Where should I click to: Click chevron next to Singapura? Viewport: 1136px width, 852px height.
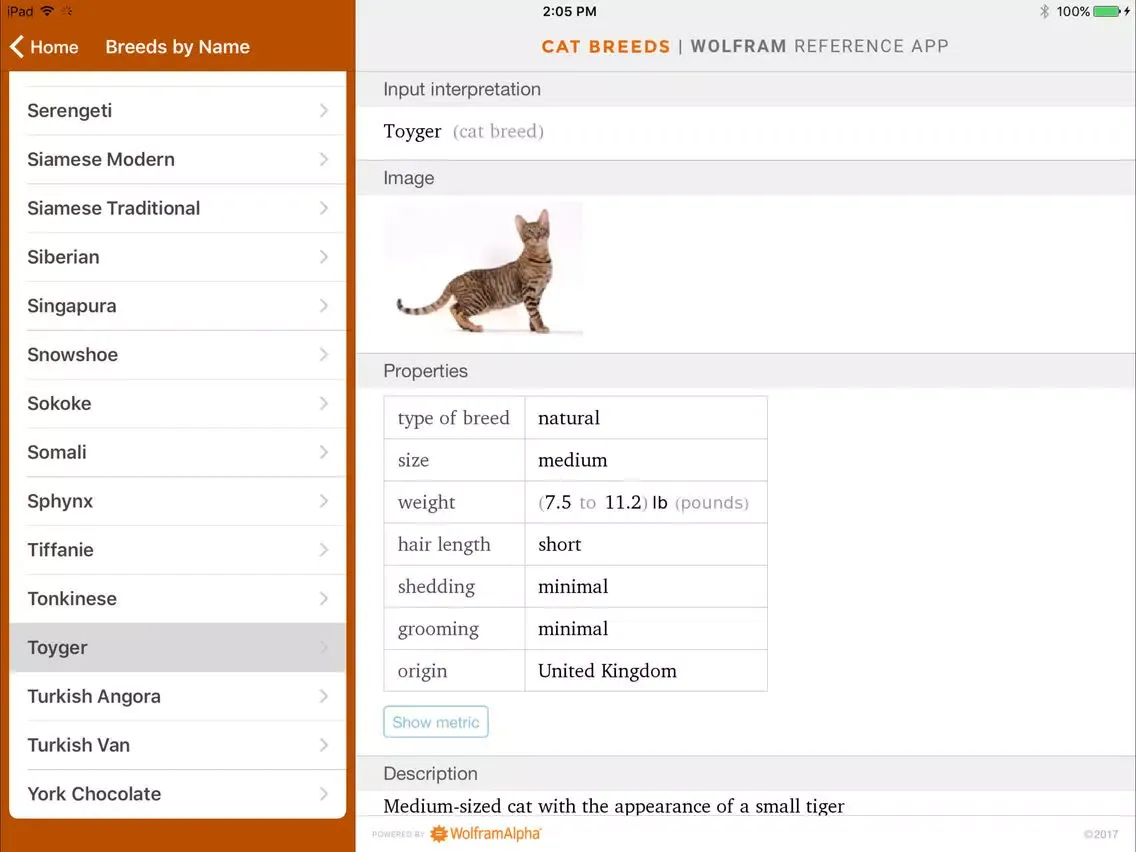coord(324,306)
